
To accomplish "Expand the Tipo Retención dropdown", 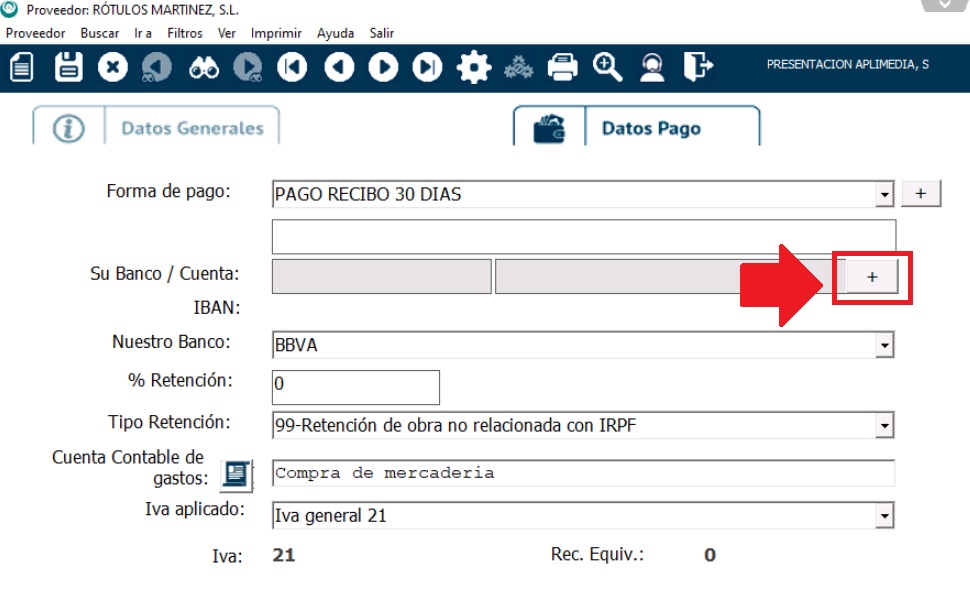I will pos(884,426).
